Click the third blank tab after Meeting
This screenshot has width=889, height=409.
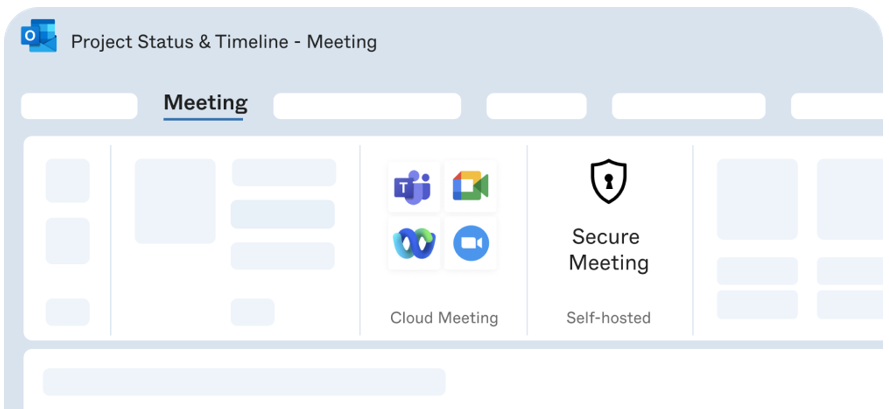coord(688,106)
